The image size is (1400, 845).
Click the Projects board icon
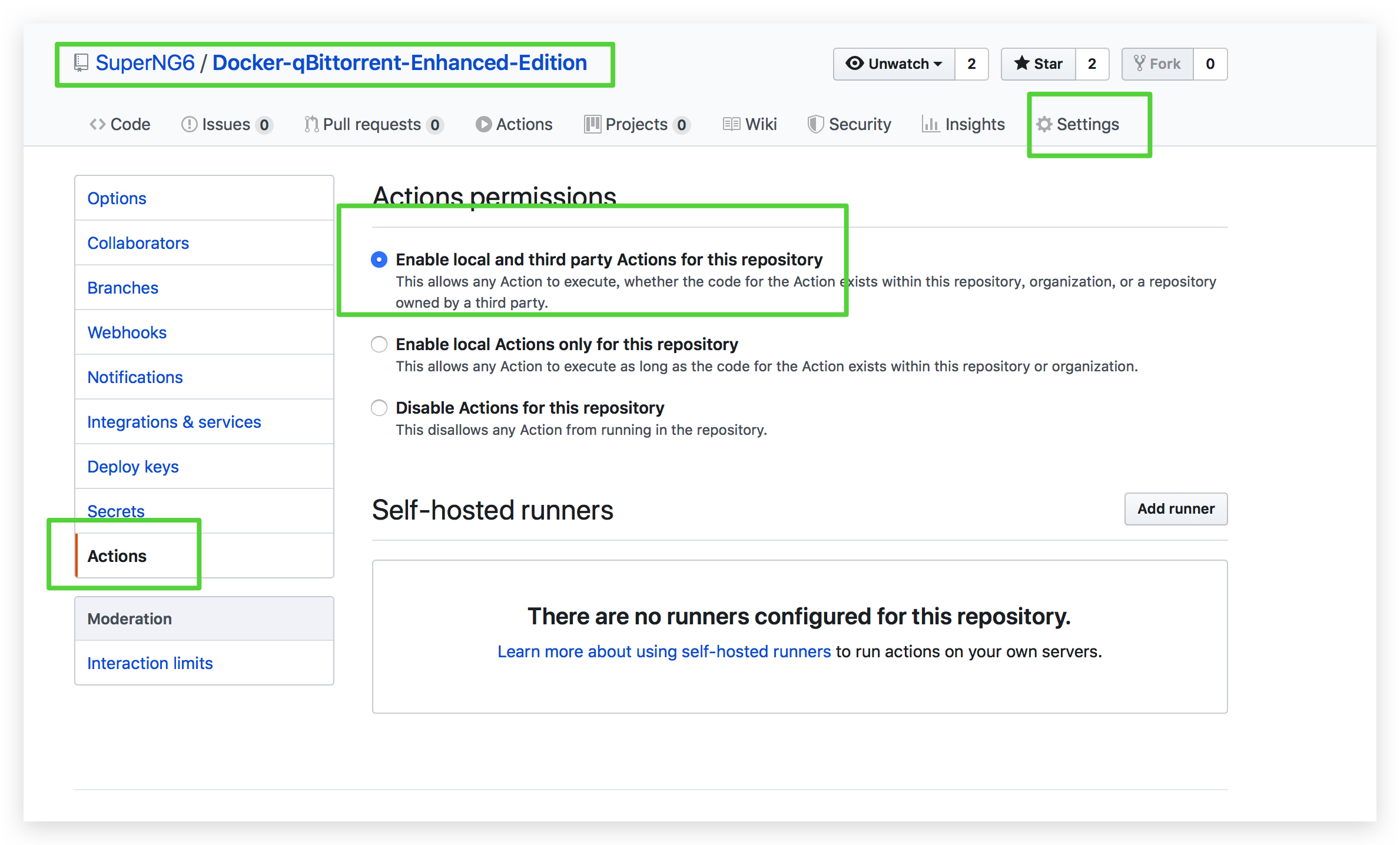tap(592, 124)
